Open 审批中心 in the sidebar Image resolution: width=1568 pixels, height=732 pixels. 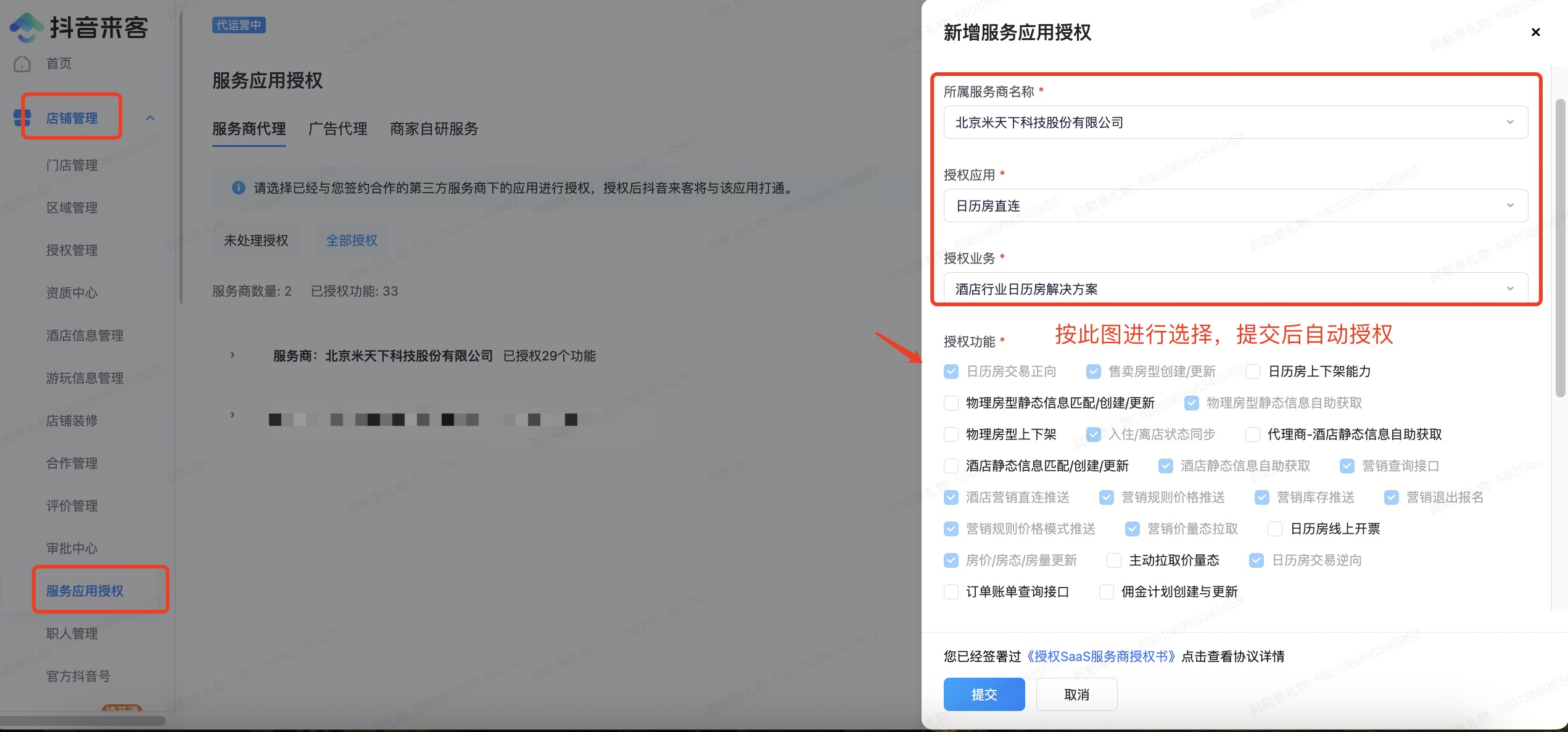point(72,549)
